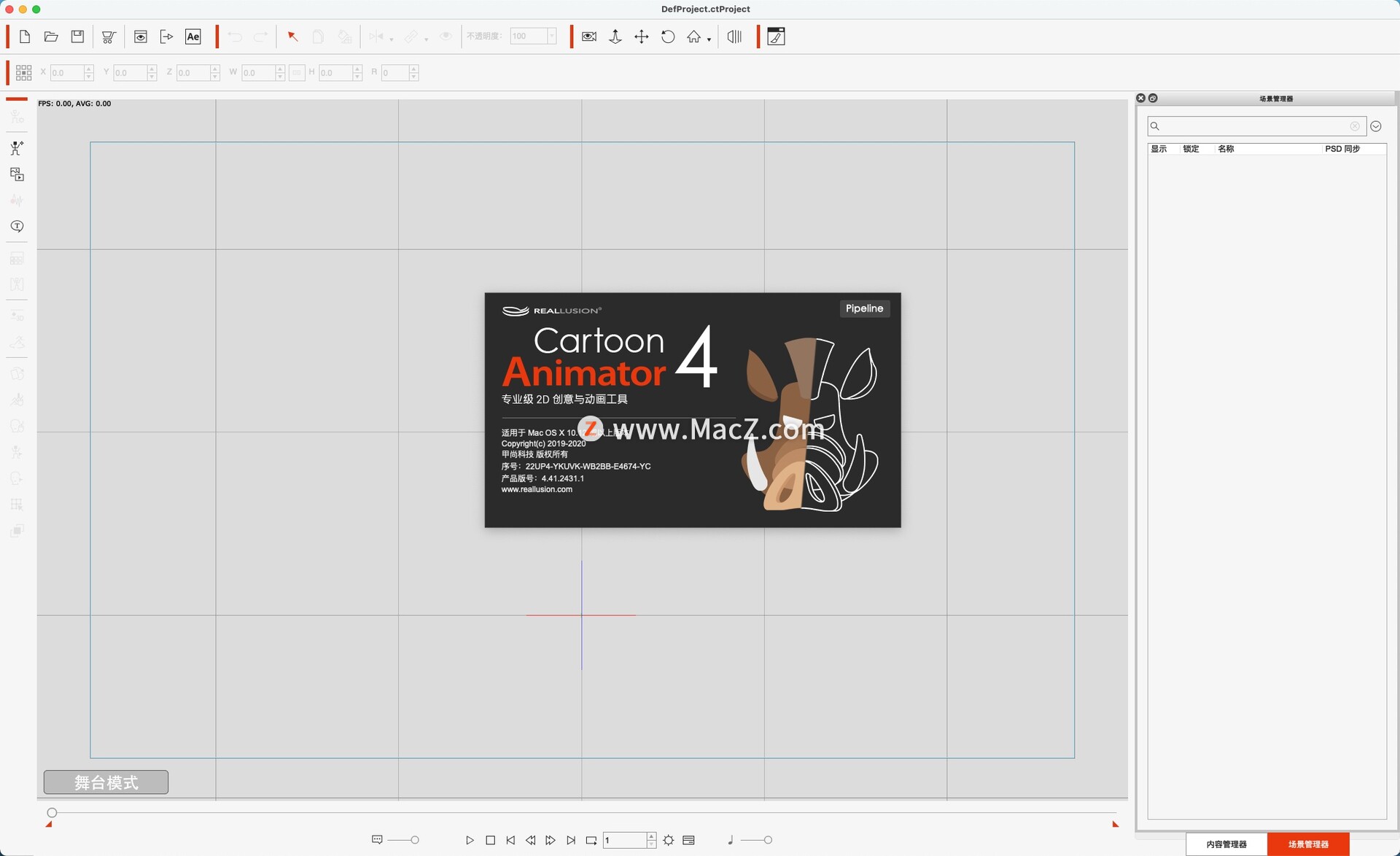Toggle the 3D layer view bars icon
1400x856 pixels.
click(x=734, y=36)
